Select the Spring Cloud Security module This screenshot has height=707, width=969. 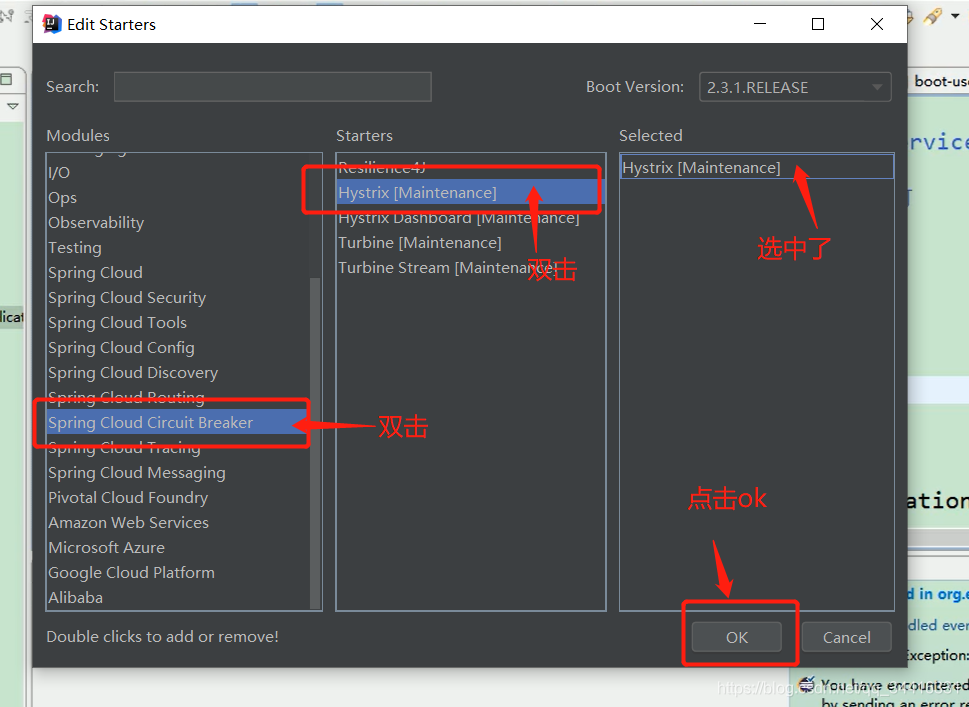tap(178, 298)
